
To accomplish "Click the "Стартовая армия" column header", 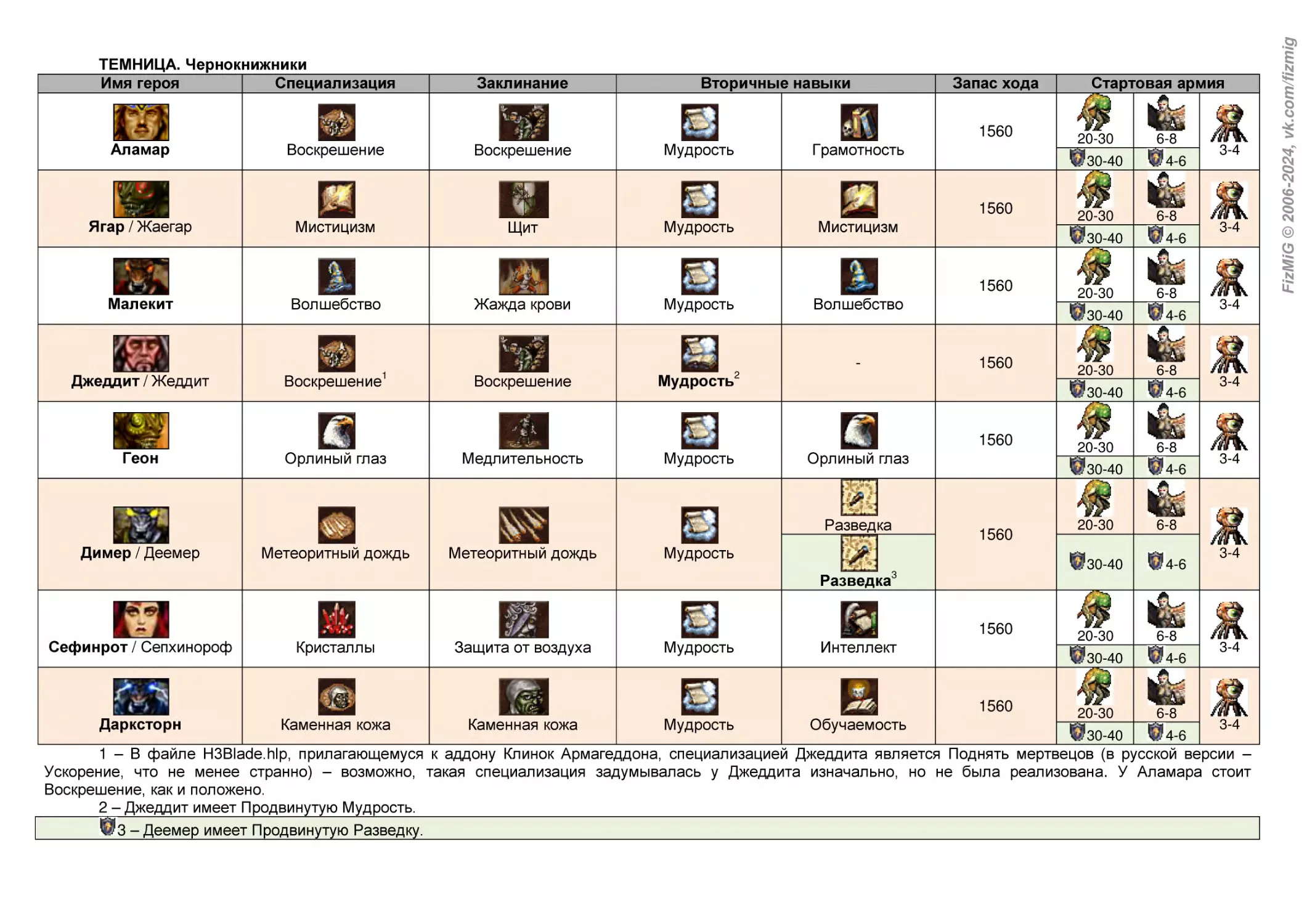I will (1158, 83).
